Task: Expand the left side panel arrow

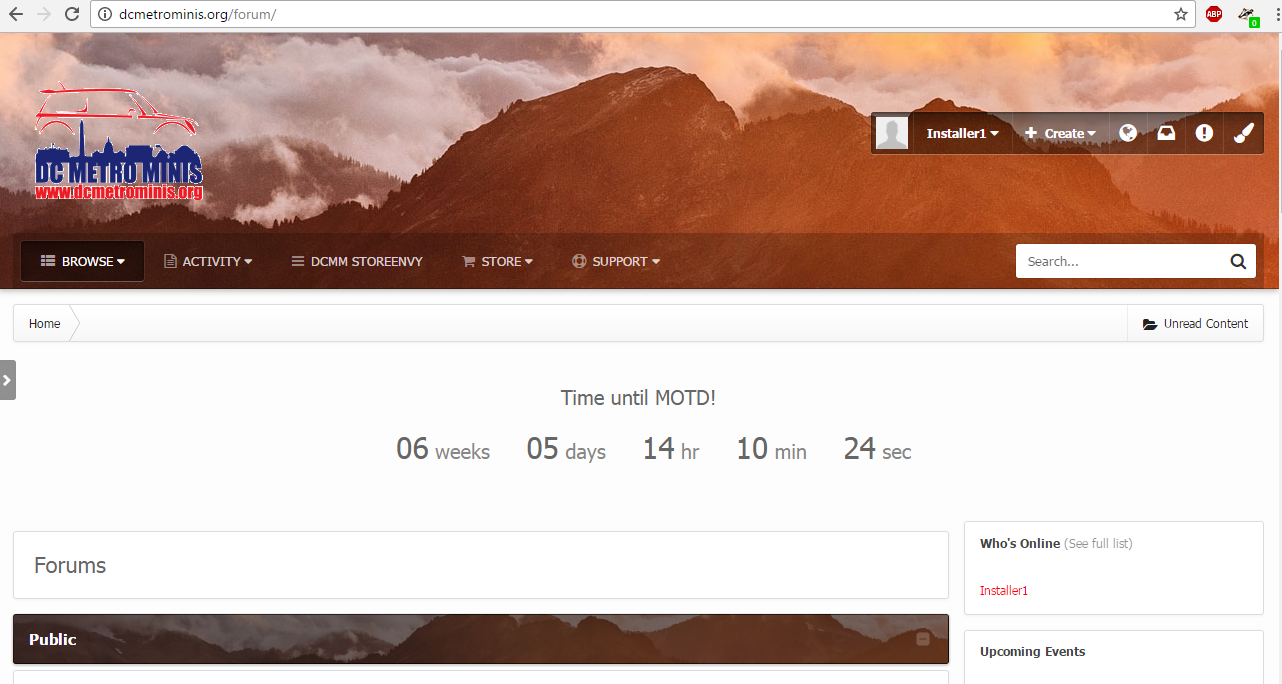Action: click(x=7, y=380)
